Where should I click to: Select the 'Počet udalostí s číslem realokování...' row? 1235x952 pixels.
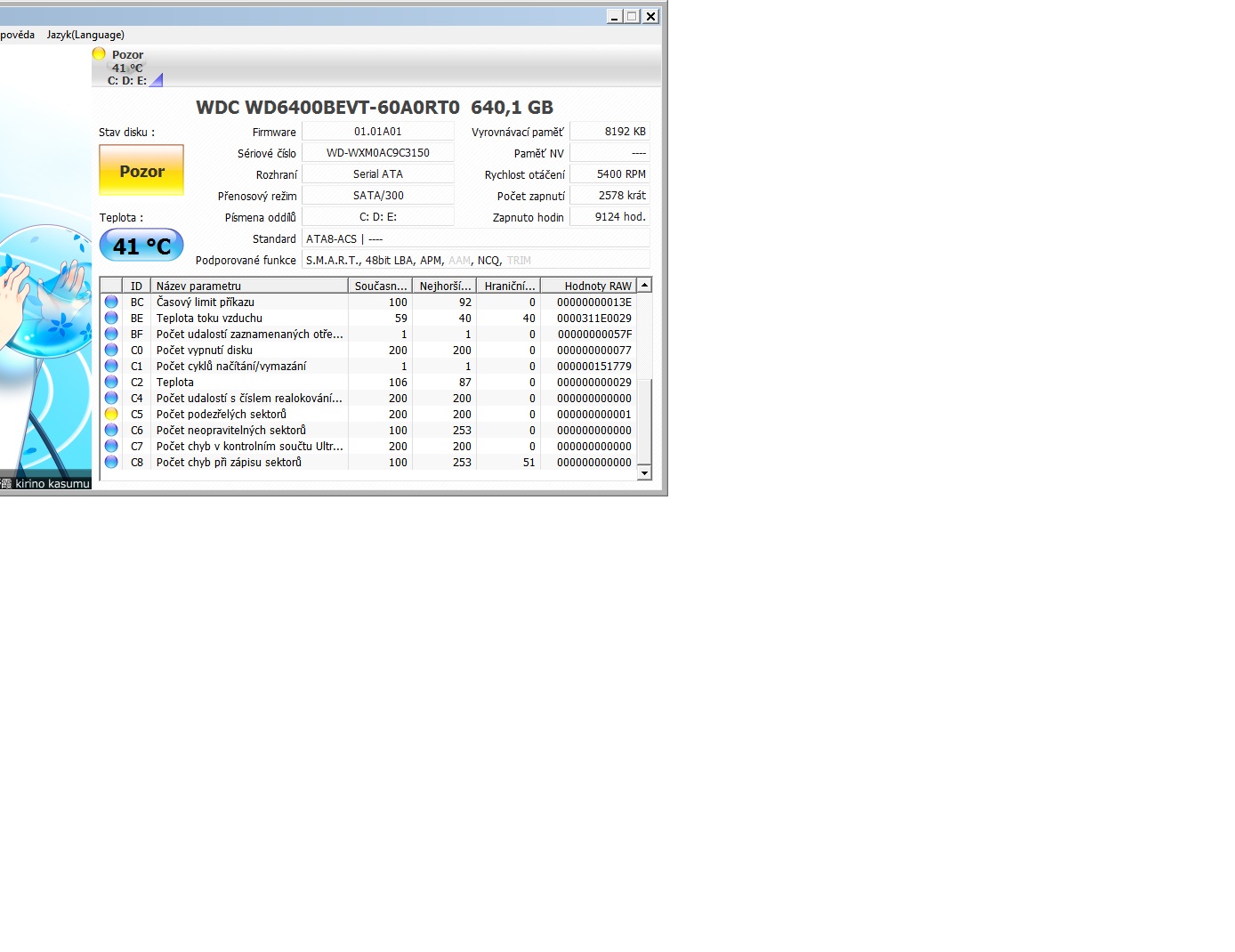click(369, 398)
